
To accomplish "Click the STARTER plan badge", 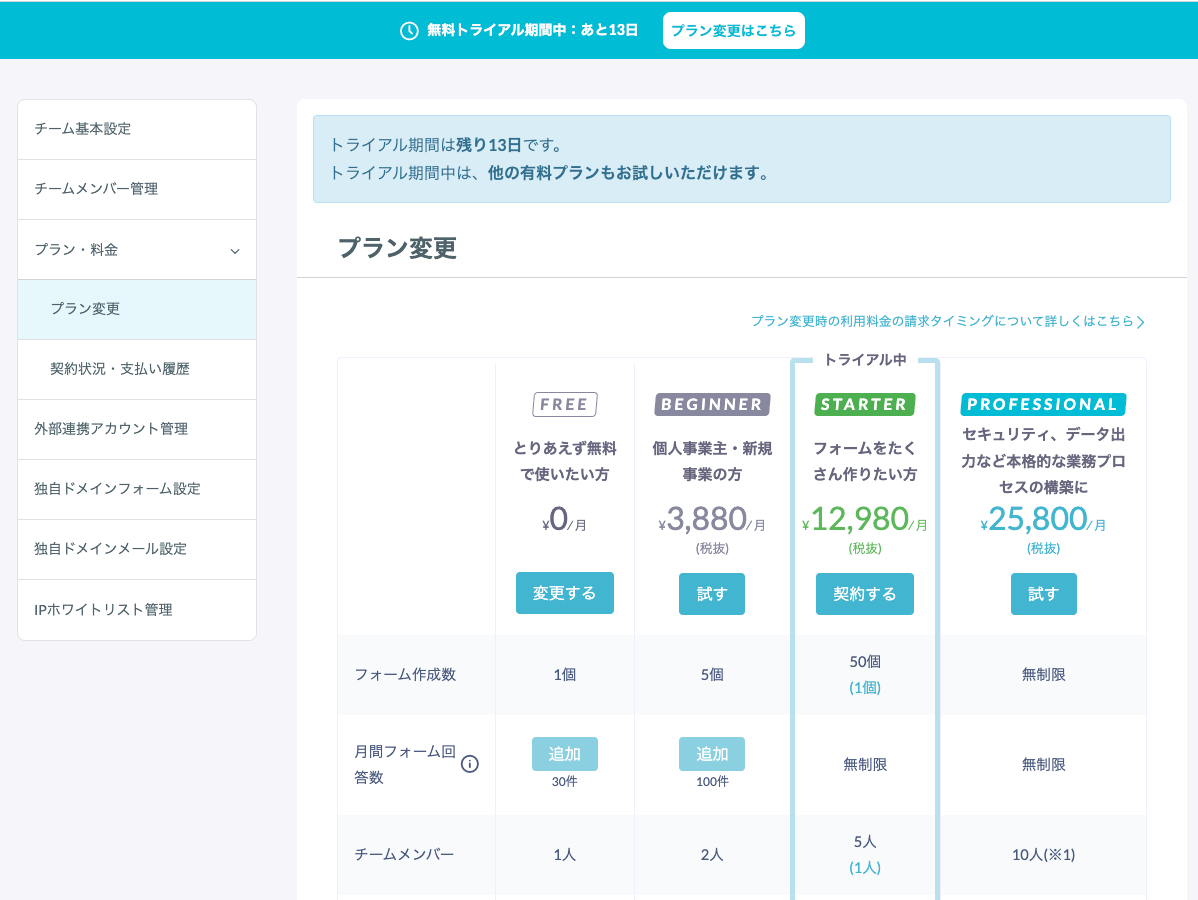I will 864,404.
